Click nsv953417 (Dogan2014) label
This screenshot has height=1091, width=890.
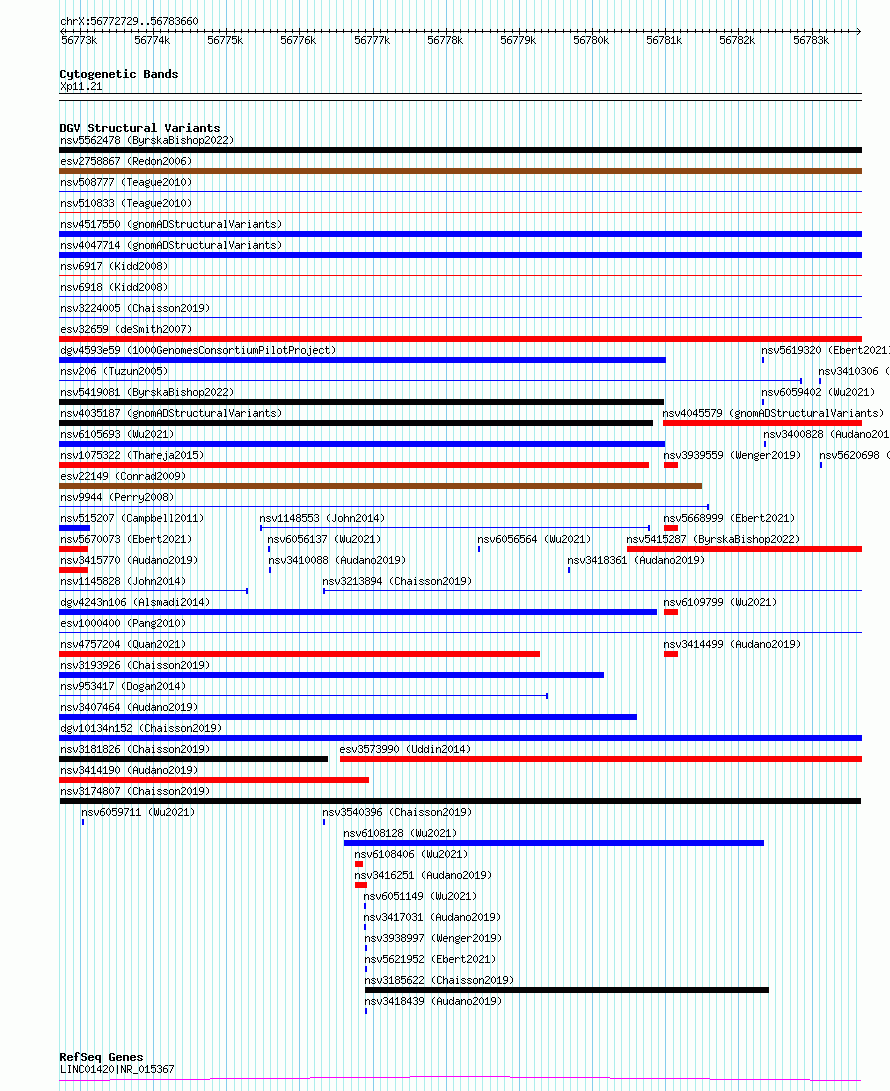[123, 686]
